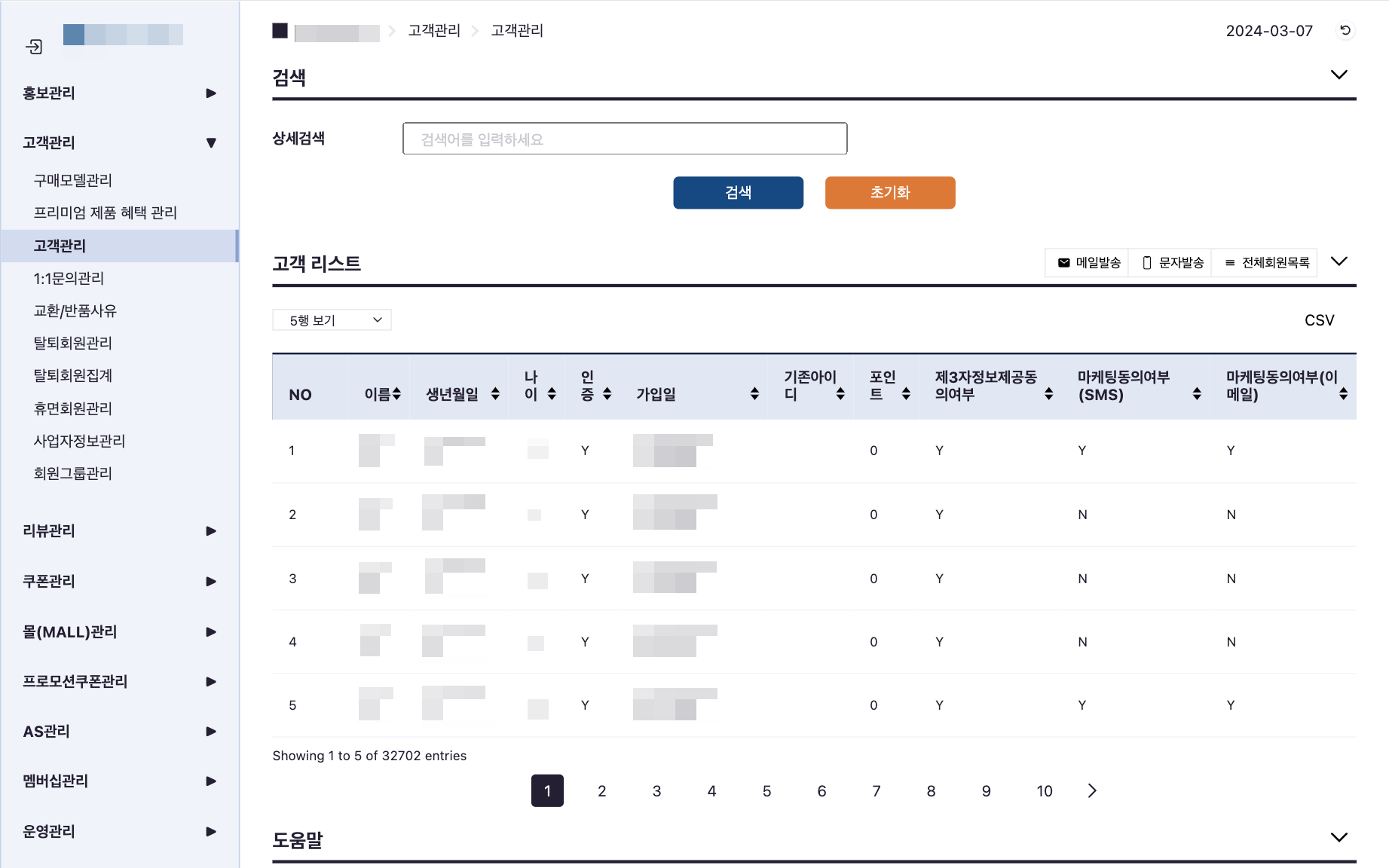Open 탈퇴회원집계 menu item
The image size is (1389, 868).
[73, 375]
